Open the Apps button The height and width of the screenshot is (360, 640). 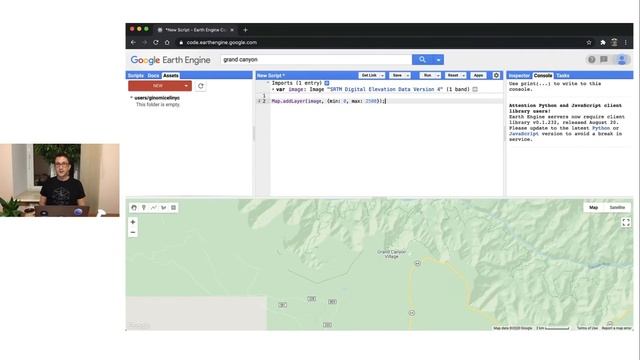coord(478,76)
